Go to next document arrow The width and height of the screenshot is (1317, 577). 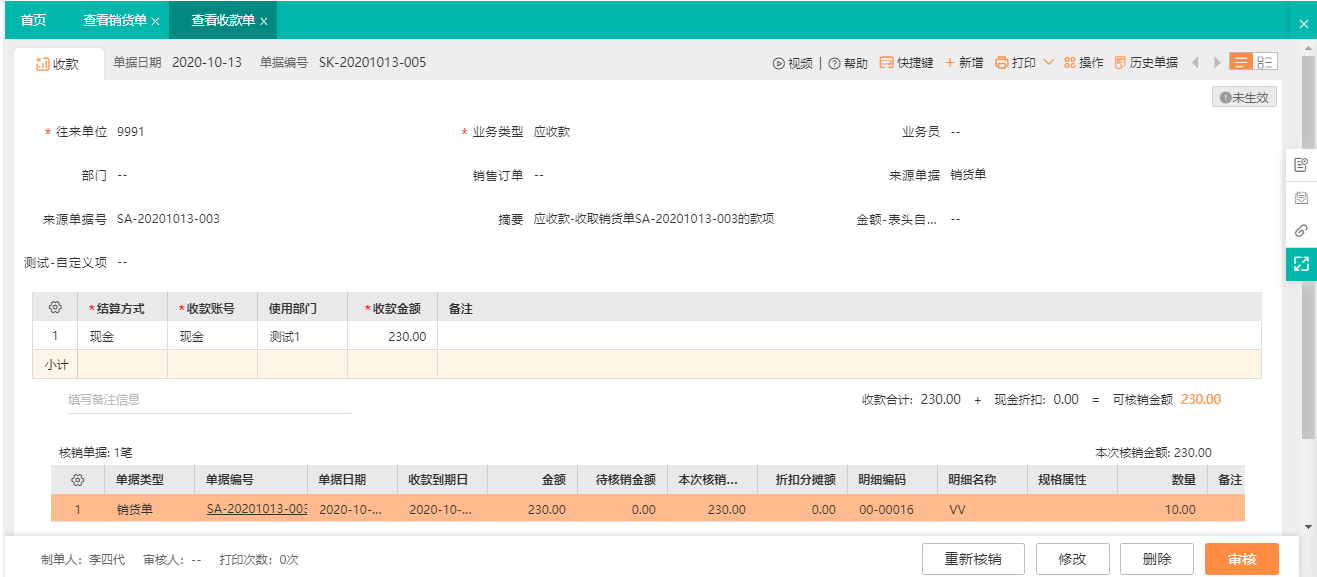1217,63
